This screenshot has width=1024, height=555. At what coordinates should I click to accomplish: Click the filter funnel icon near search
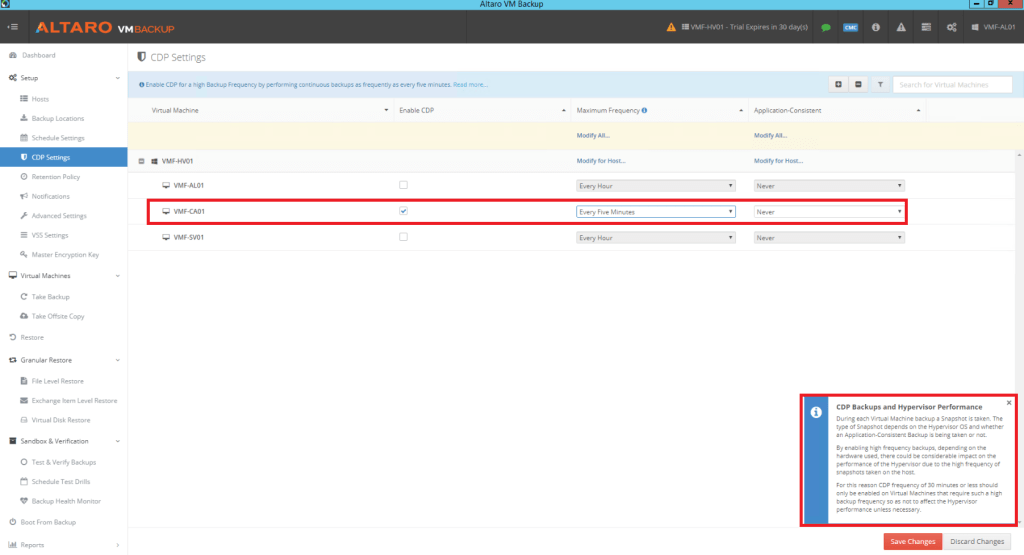coord(880,85)
